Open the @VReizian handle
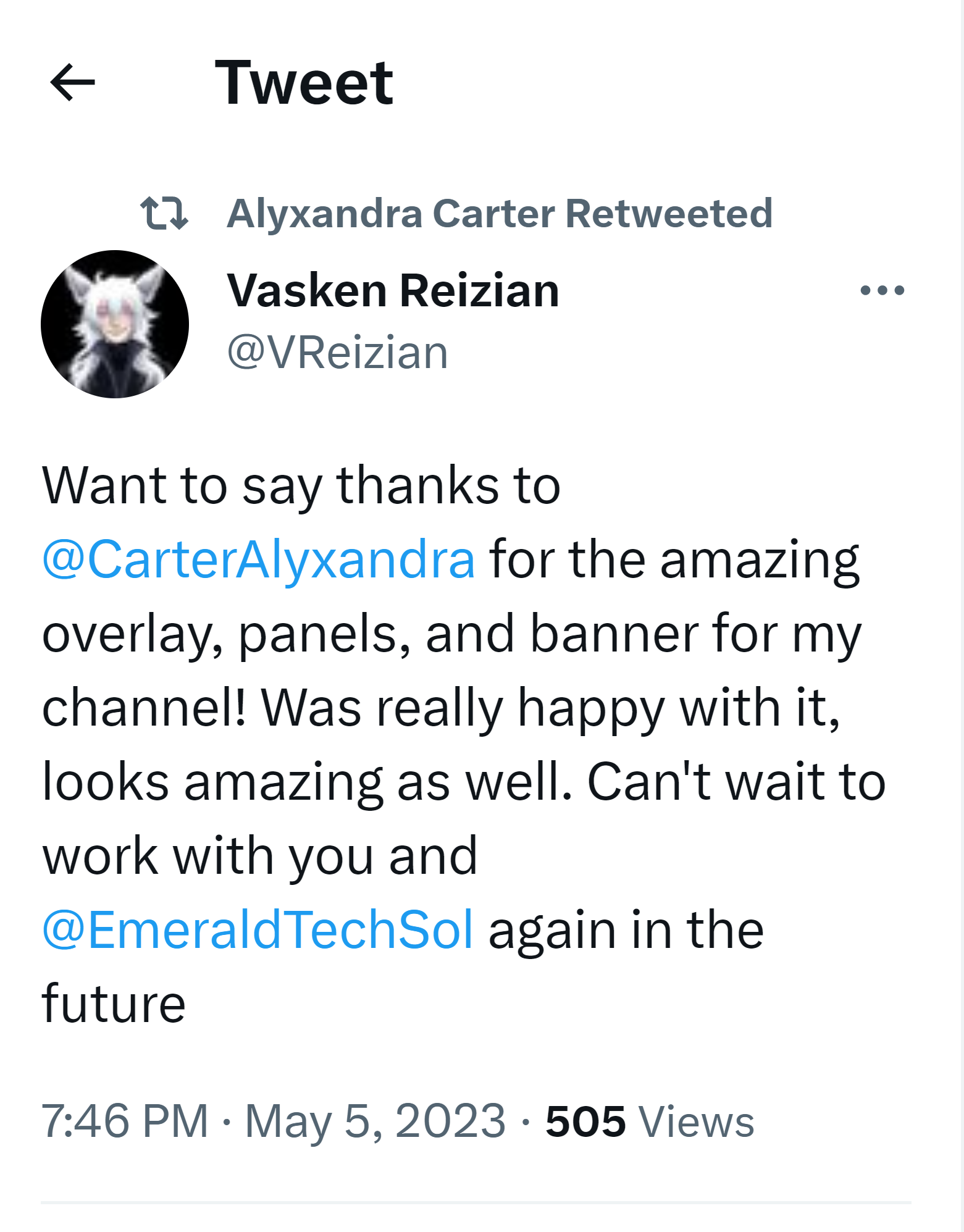 point(337,353)
